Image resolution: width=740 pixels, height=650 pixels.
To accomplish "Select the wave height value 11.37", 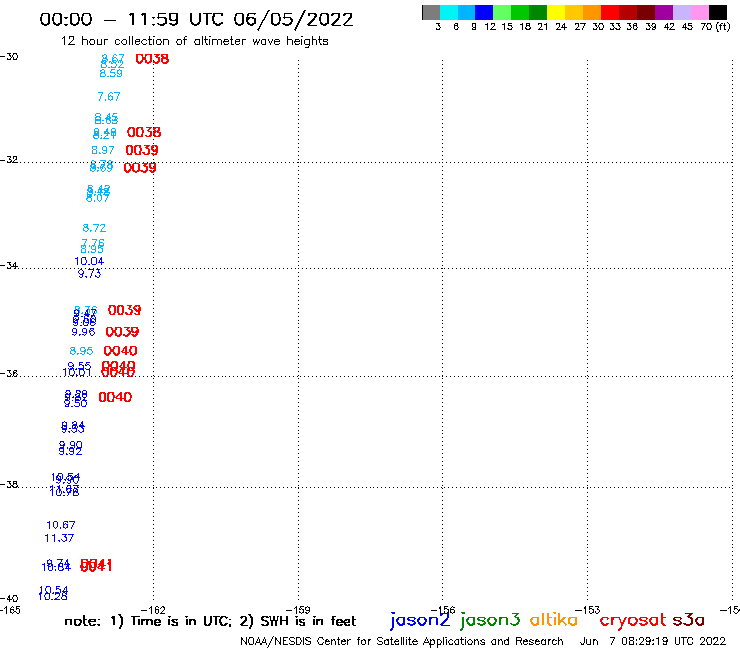I will click(59, 538).
